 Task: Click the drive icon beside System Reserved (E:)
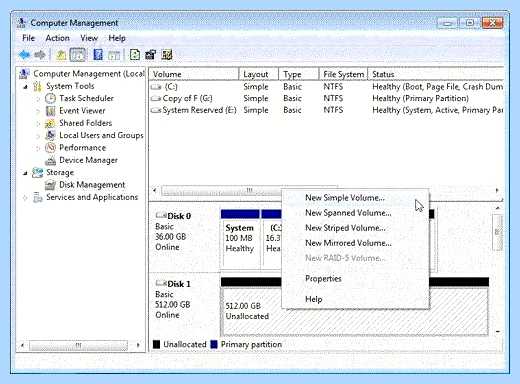point(156,110)
